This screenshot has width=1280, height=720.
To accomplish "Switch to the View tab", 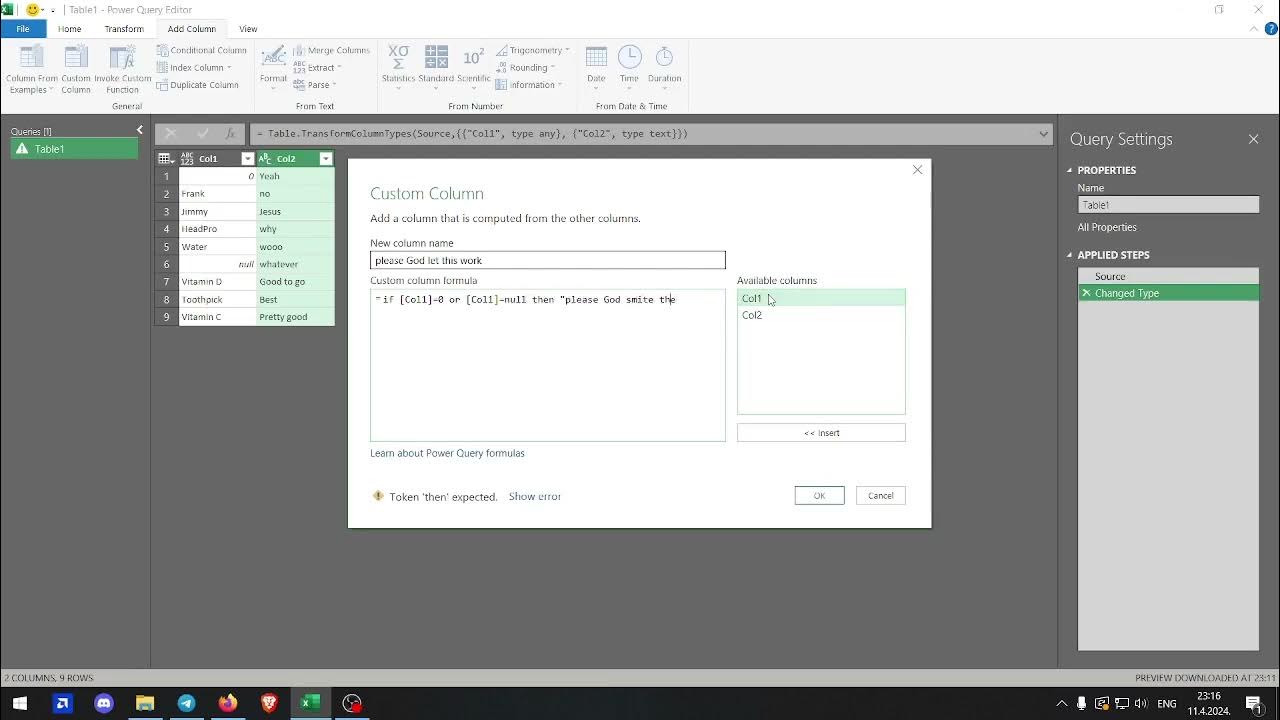I will click(248, 29).
